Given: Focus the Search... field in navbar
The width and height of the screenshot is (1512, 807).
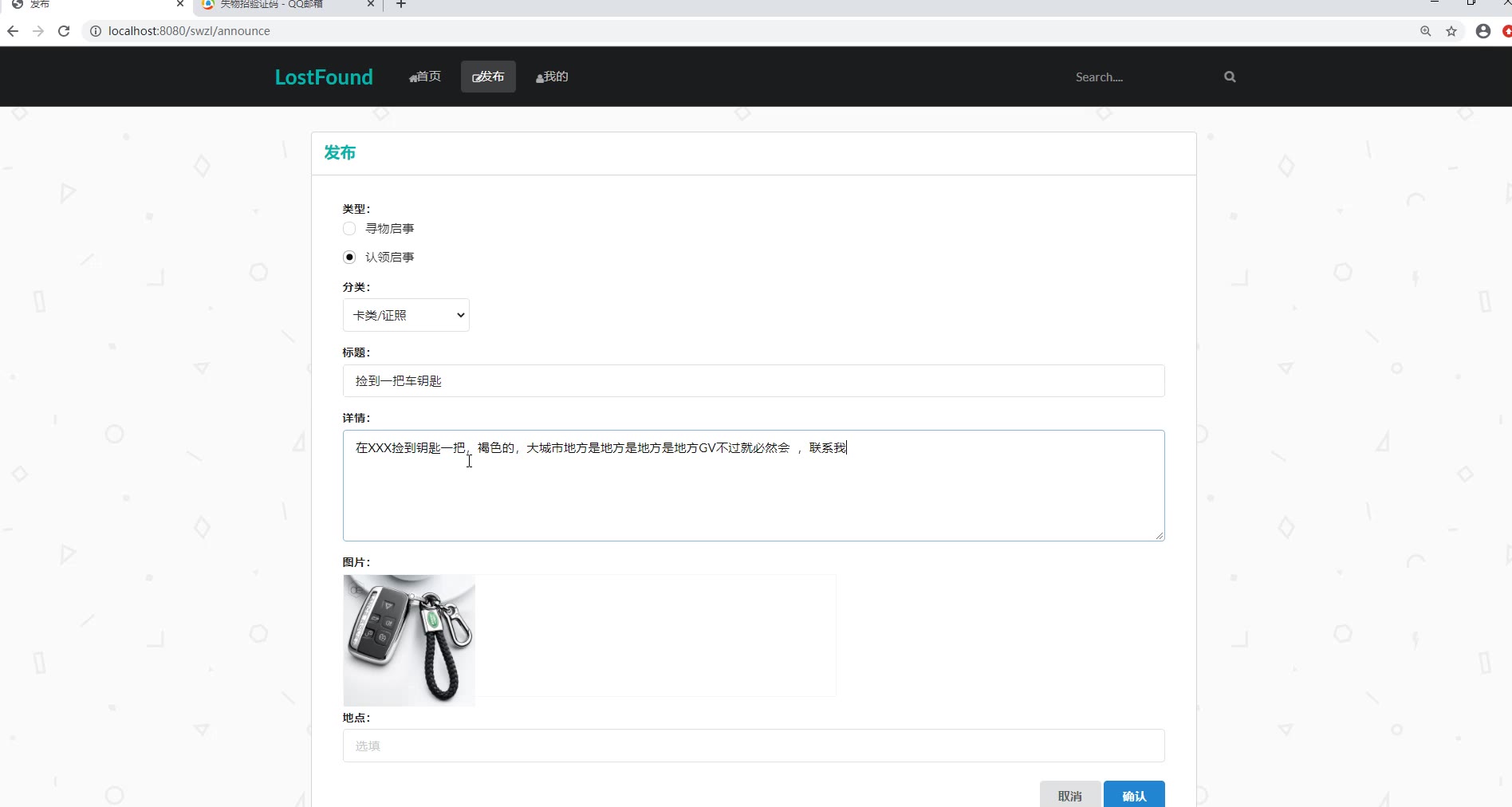Looking at the screenshot, I should tap(1144, 77).
